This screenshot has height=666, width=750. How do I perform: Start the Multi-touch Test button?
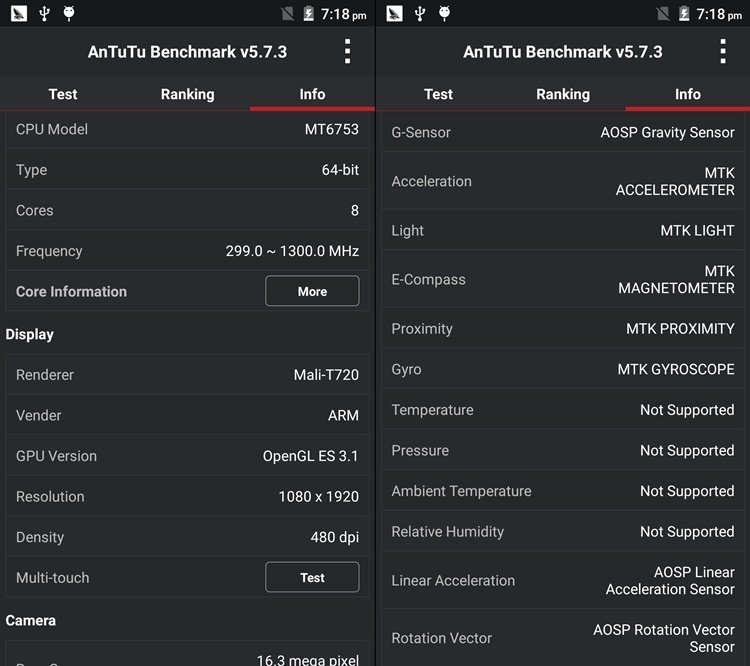click(312, 577)
